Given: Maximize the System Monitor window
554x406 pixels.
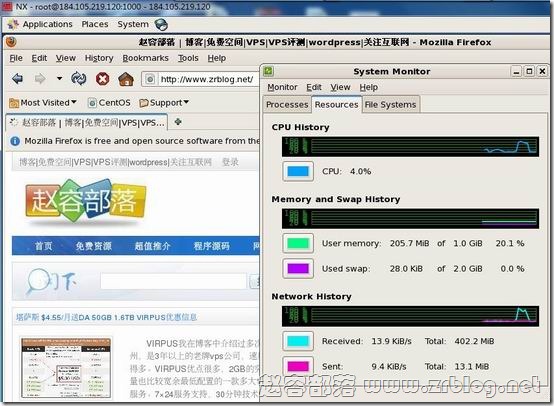Looking at the screenshot, I should click(x=529, y=71).
